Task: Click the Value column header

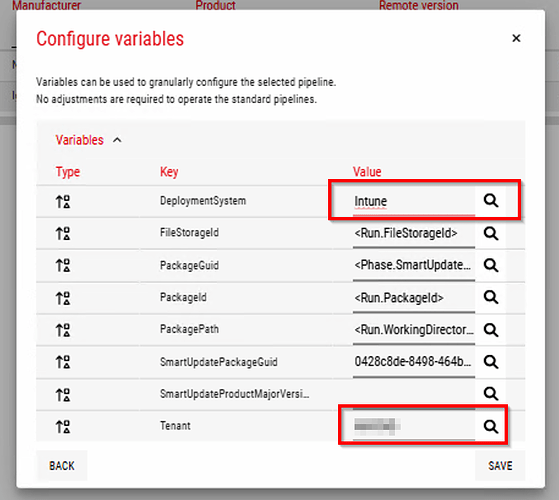Action: (367, 172)
